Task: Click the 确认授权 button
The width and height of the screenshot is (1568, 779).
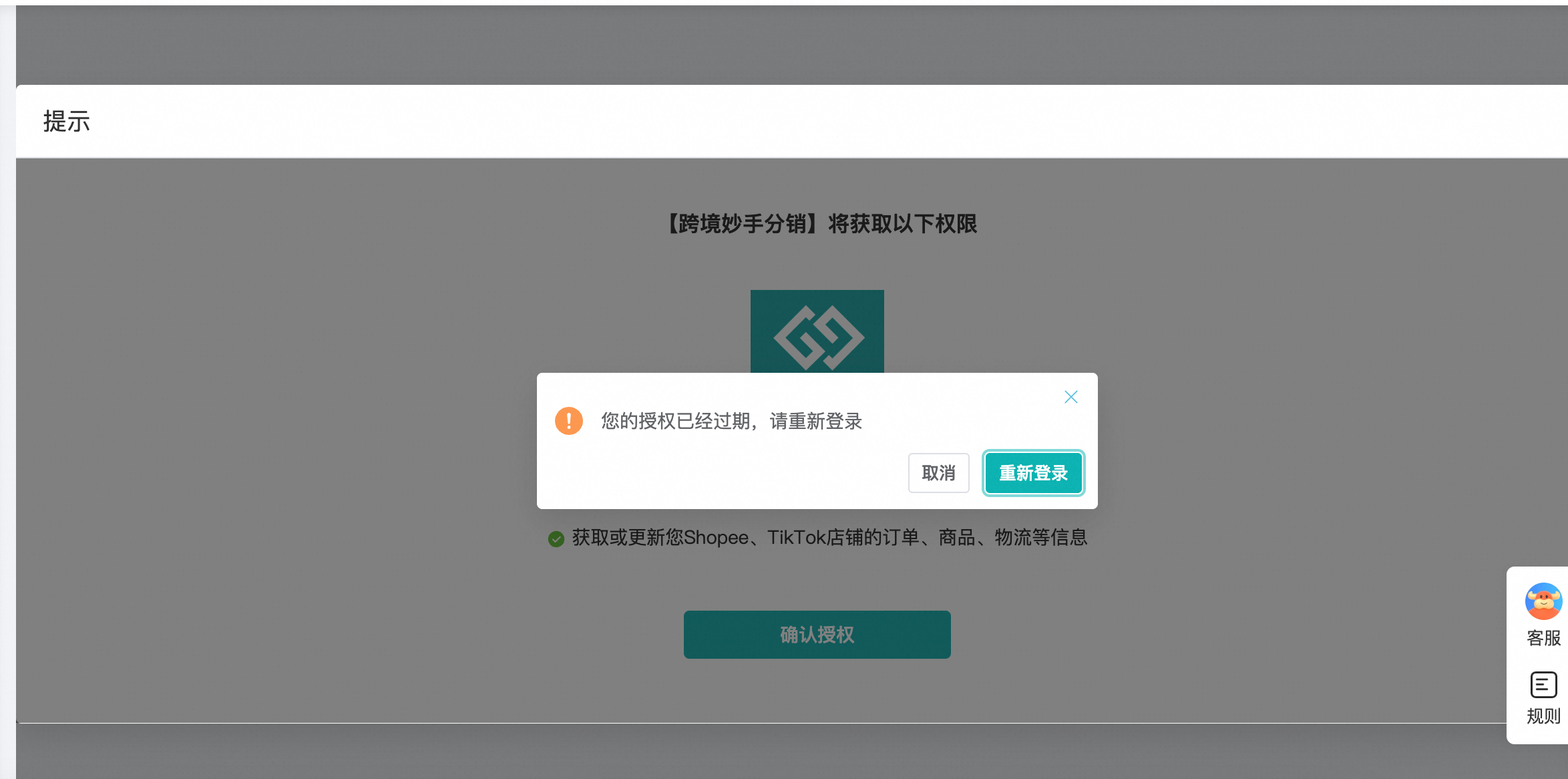Action: pyautogui.click(x=817, y=635)
